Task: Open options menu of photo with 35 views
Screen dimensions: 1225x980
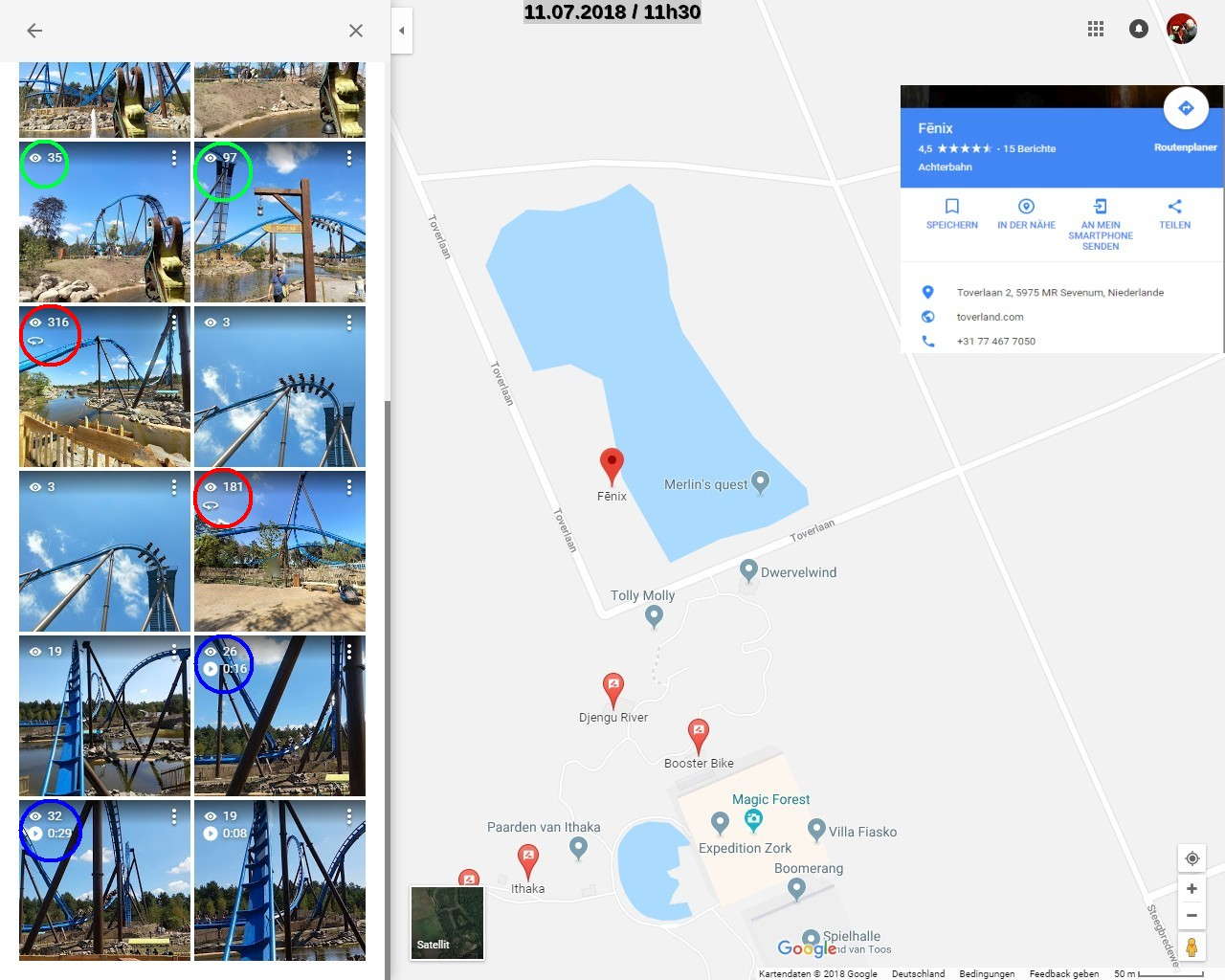Action: [x=174, y=158]
